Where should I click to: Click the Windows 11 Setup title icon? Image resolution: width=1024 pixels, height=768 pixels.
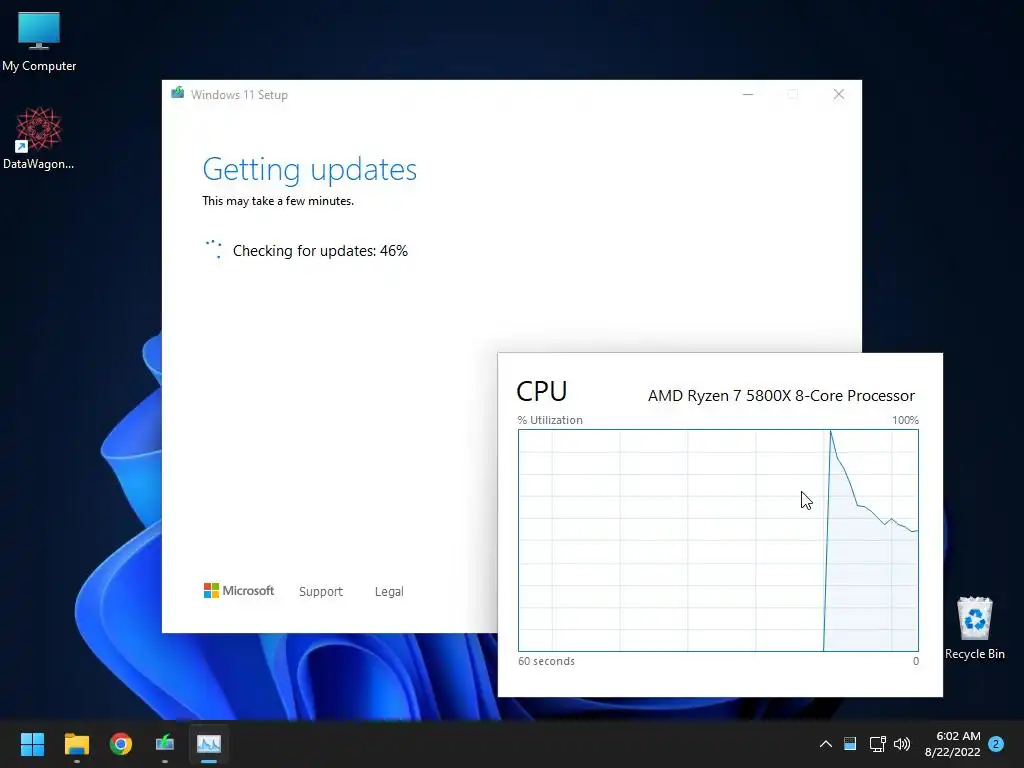(178, 93)
